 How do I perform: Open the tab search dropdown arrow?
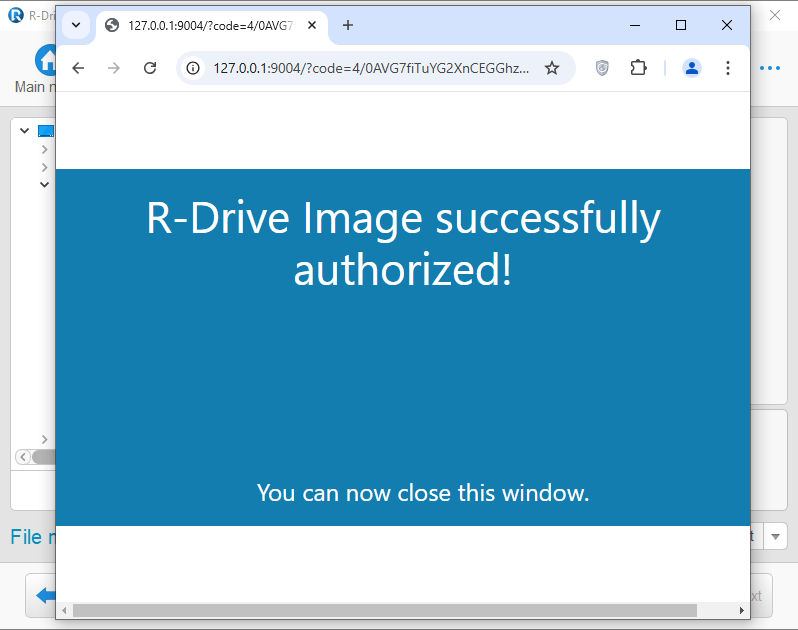coord(76,25)
